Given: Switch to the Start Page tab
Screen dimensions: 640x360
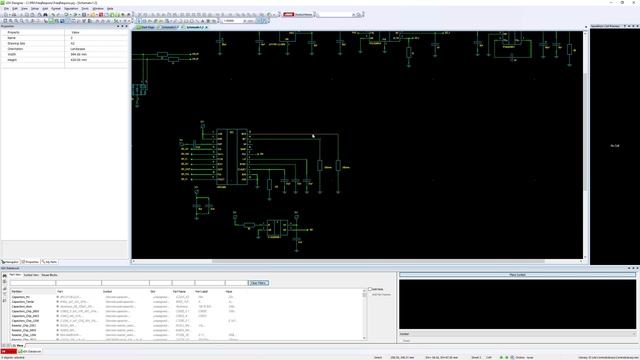Looking at the screenshot, I should coord(147,27).
